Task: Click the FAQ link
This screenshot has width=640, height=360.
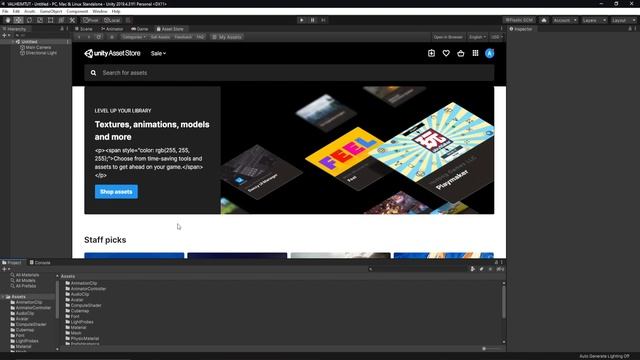Action: (x=200, y=37)
